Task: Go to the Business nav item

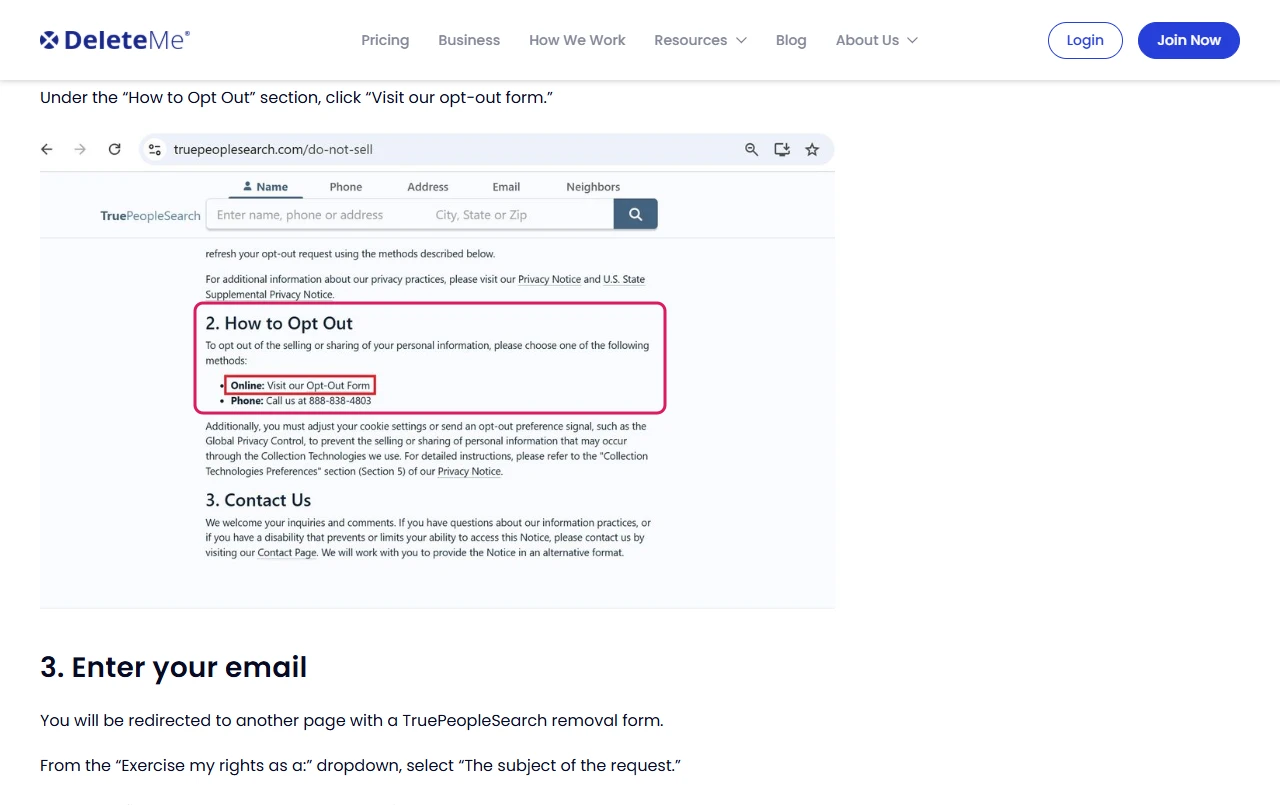Action: pos(469,40)
